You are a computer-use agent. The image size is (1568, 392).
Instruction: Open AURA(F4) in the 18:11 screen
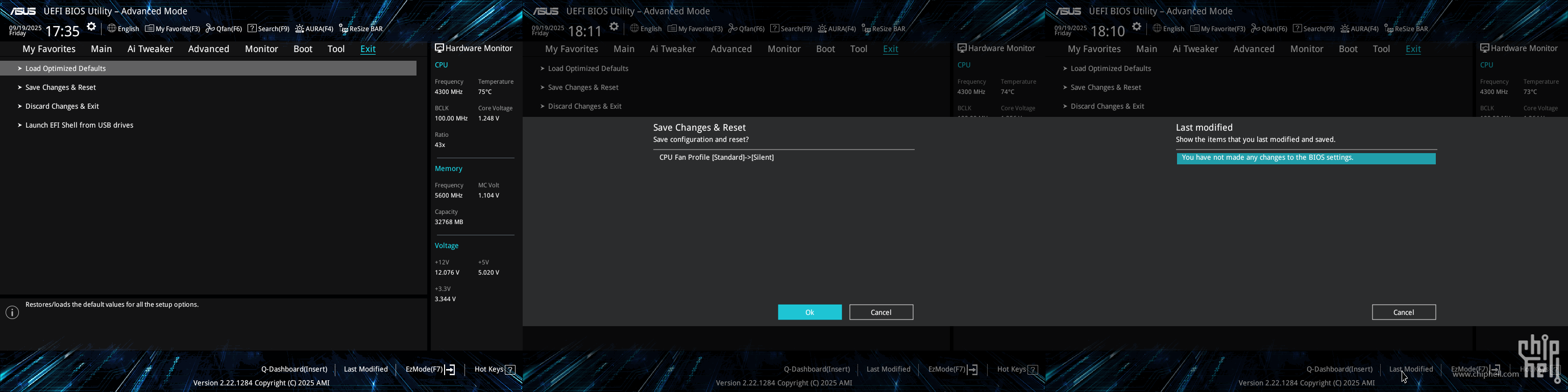[838, 29]
